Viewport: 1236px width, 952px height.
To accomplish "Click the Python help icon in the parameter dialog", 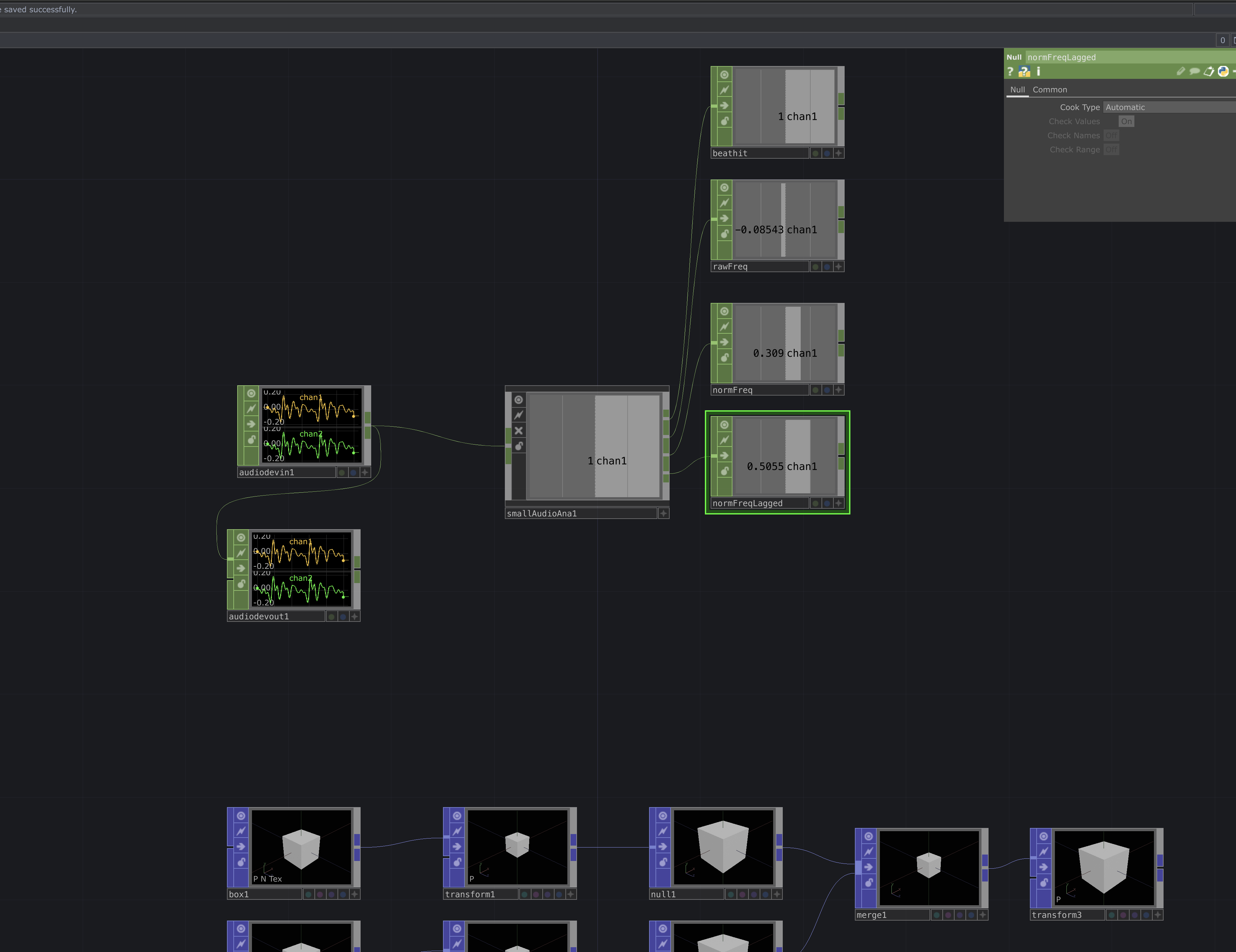I will 1025,71.
